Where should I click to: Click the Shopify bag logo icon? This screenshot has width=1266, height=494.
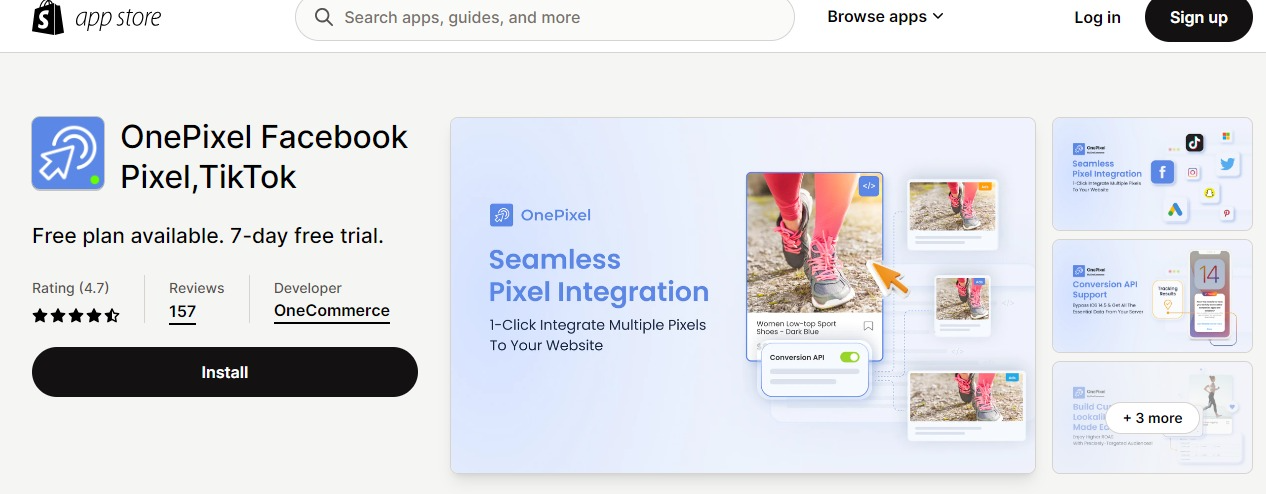[48, 17]
